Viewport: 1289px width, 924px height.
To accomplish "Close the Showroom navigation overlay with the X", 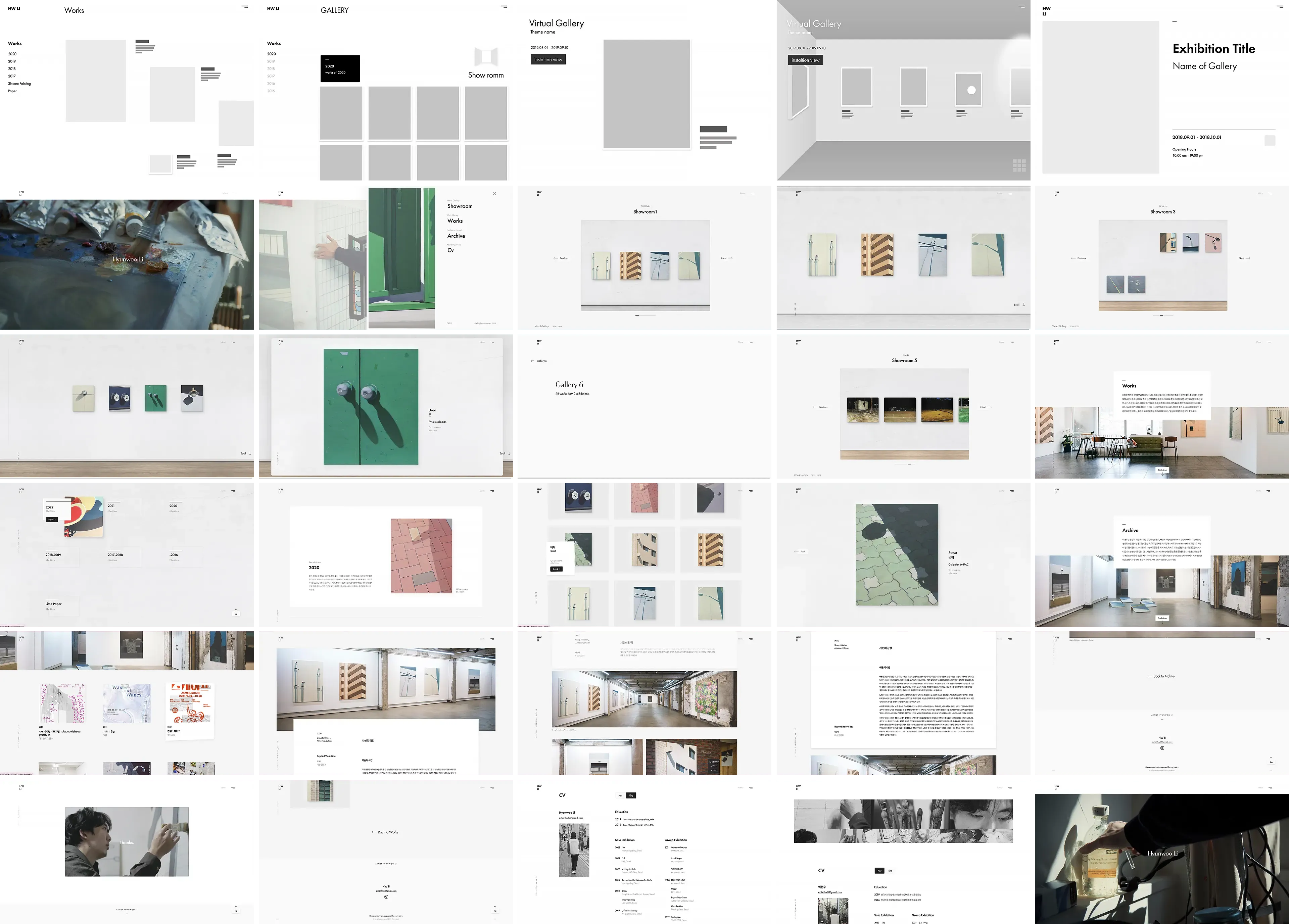I will [x=494, y=193].
